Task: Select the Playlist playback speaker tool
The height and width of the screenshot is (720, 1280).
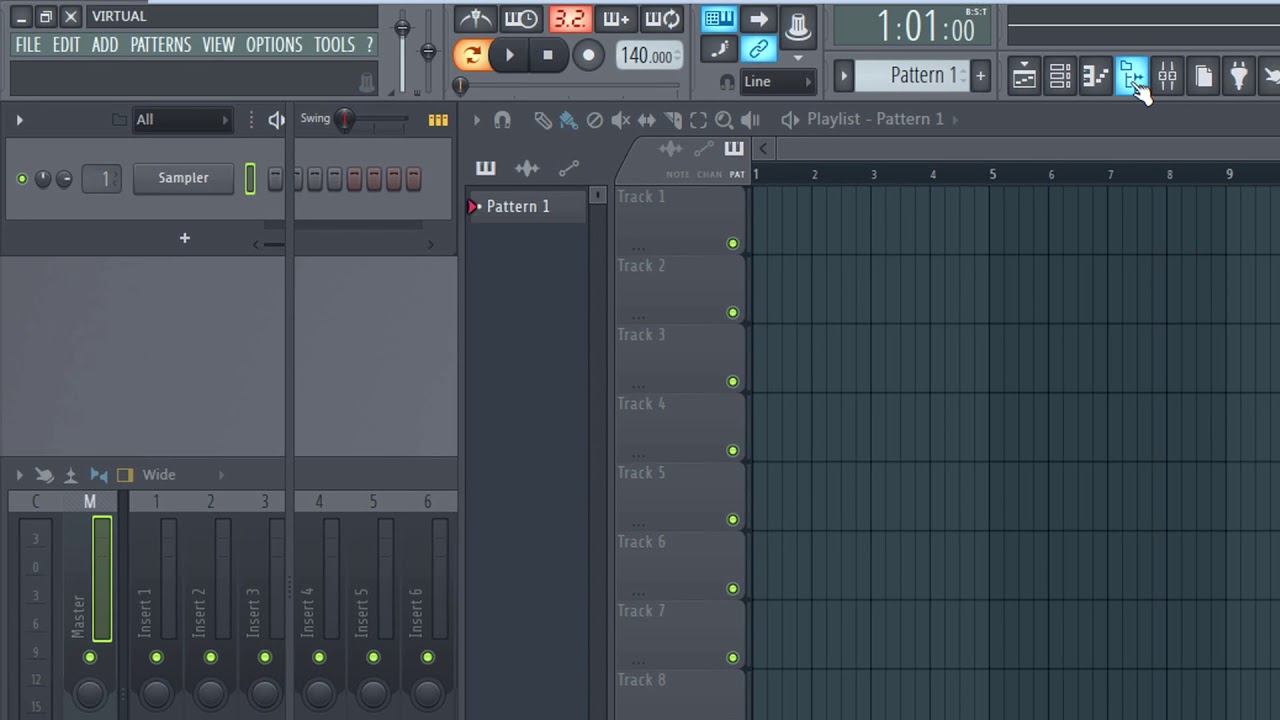Action: tap(750, 120)
